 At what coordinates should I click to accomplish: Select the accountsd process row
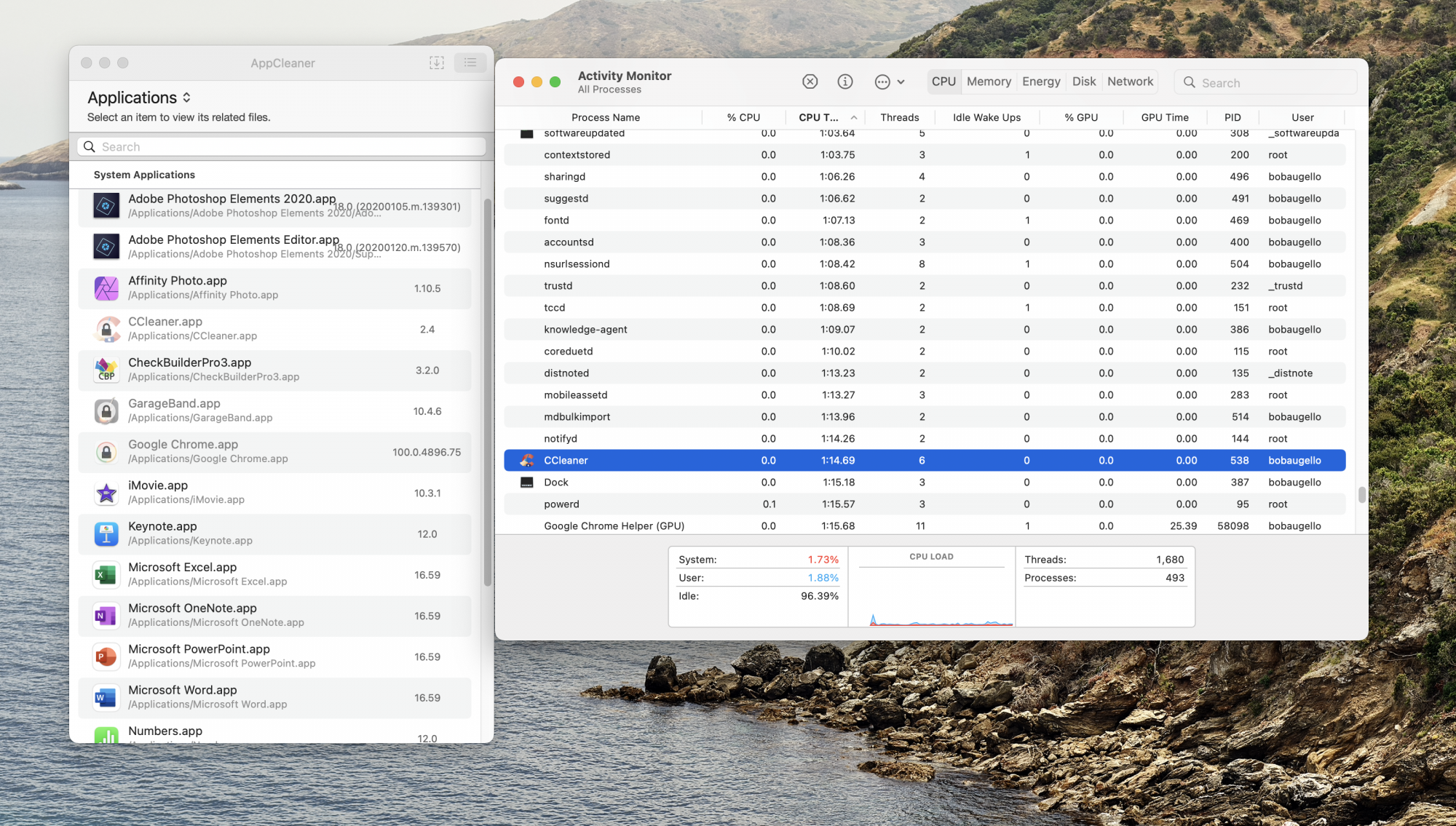pyautogui.click(x=925, y=242)
